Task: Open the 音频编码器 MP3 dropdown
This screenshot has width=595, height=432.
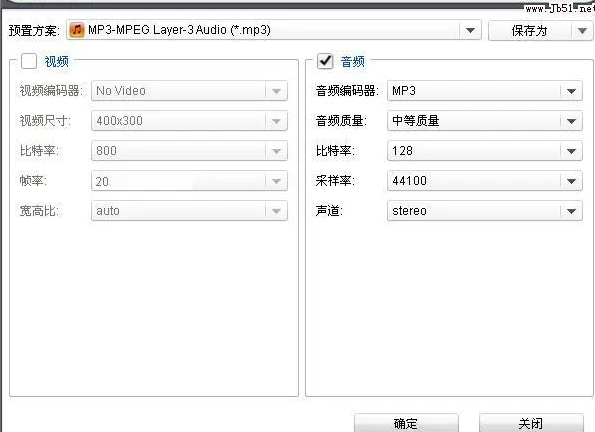Action: [485, 91]
